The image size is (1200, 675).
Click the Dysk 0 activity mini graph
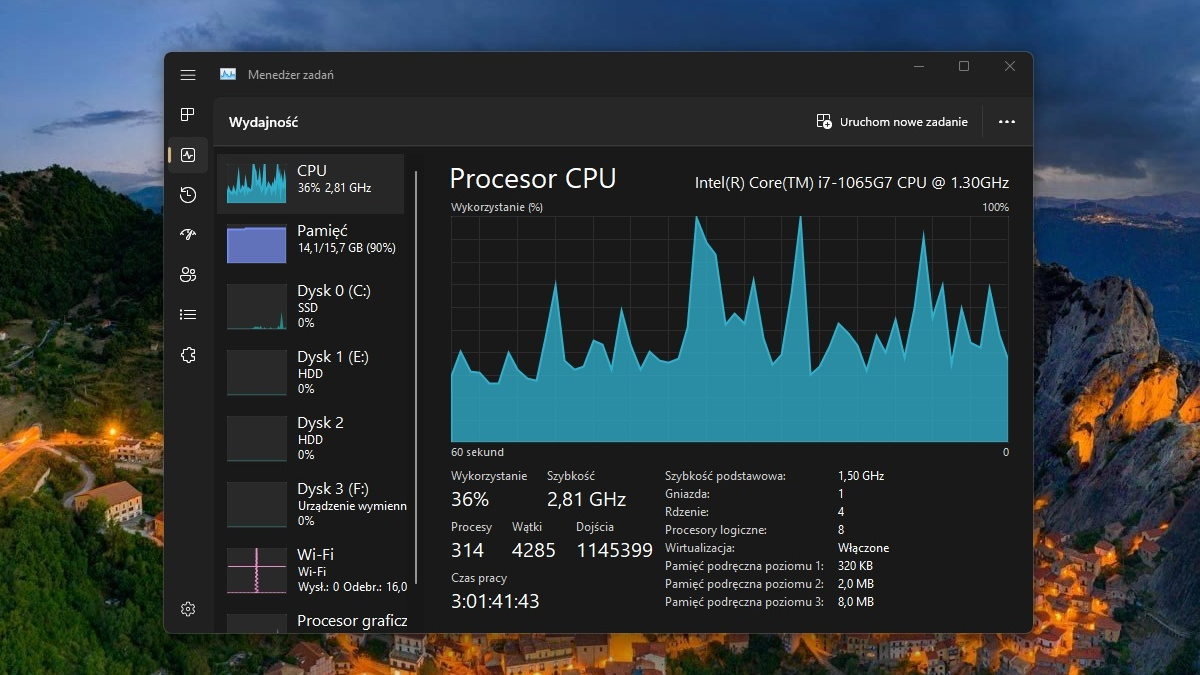click(x=257, y=306)
